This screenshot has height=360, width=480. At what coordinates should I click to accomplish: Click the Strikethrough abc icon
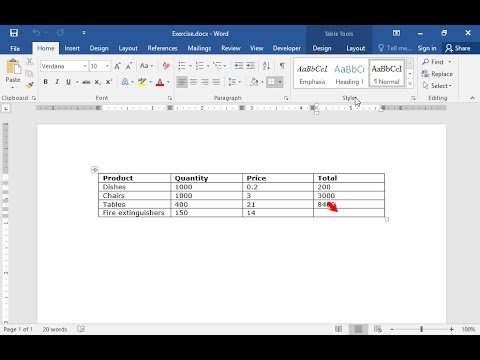pos(86,82)
